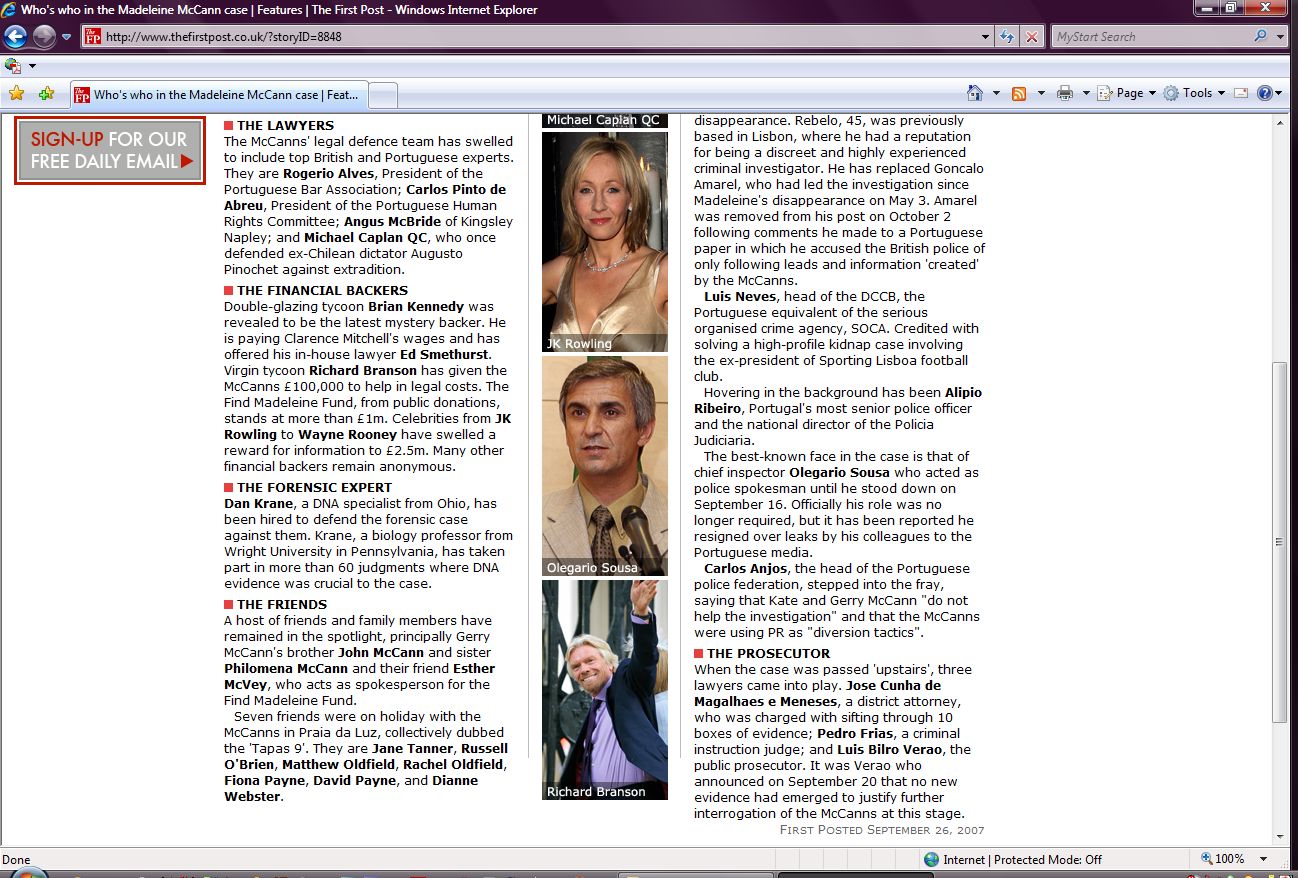The width and height of the screenshot is (1298, 878).
Task: Click the JK Rowling photo
Action: [604, 240]
